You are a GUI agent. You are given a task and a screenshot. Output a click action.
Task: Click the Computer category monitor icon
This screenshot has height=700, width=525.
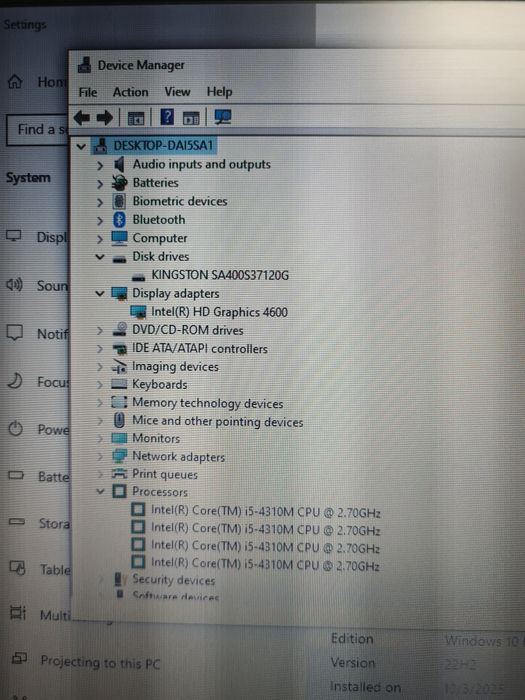tap(119, 238)
